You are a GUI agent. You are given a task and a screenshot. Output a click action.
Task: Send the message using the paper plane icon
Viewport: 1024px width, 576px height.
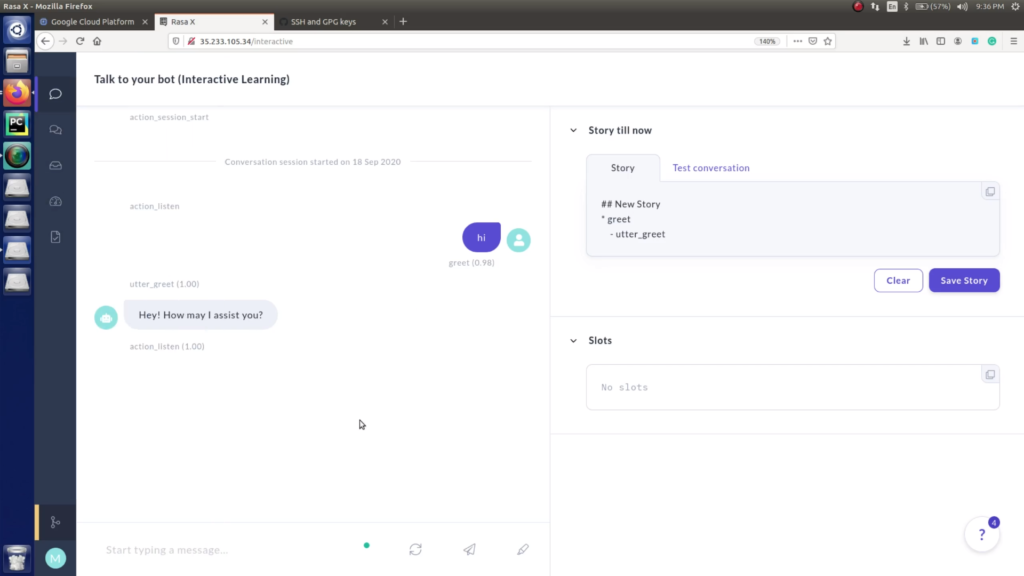[x=469, y=549]
